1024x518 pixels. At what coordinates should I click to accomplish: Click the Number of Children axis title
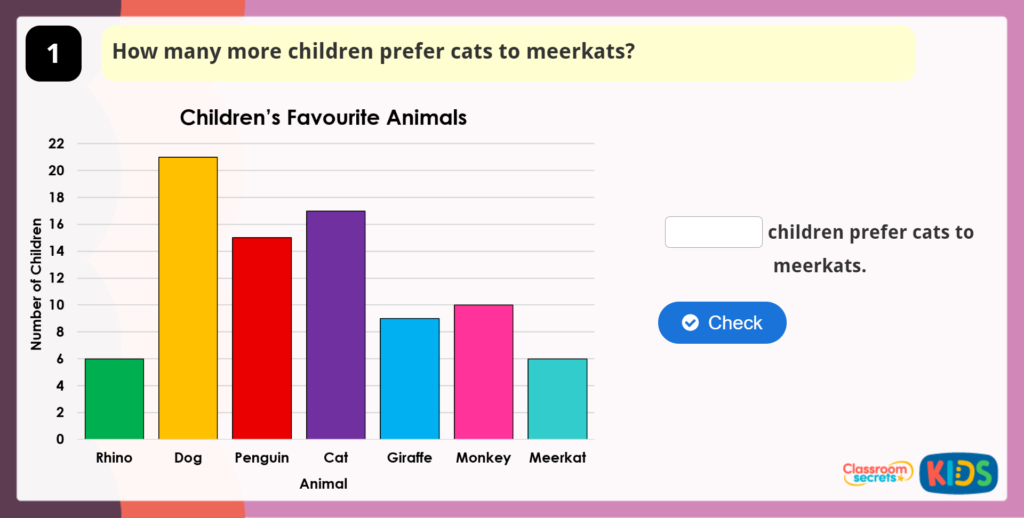[37, 284]
